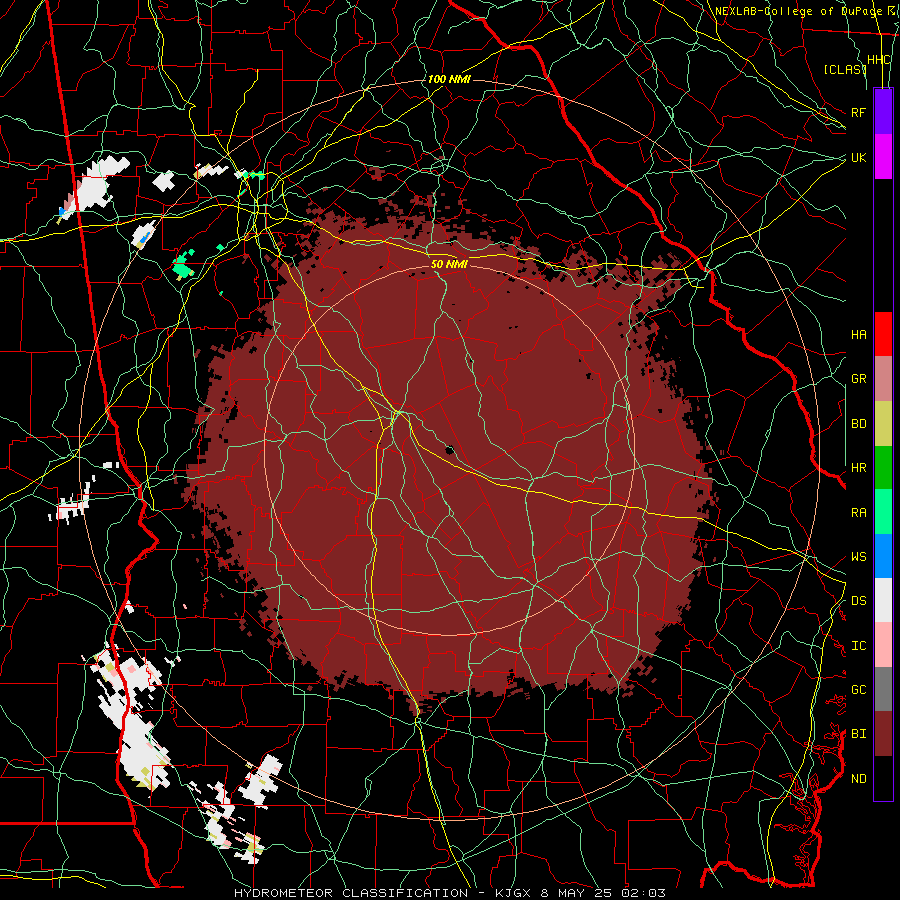Click the mint green RA legend swatch
The width and height of the screenshot is (900, 900).
[883, 512]
